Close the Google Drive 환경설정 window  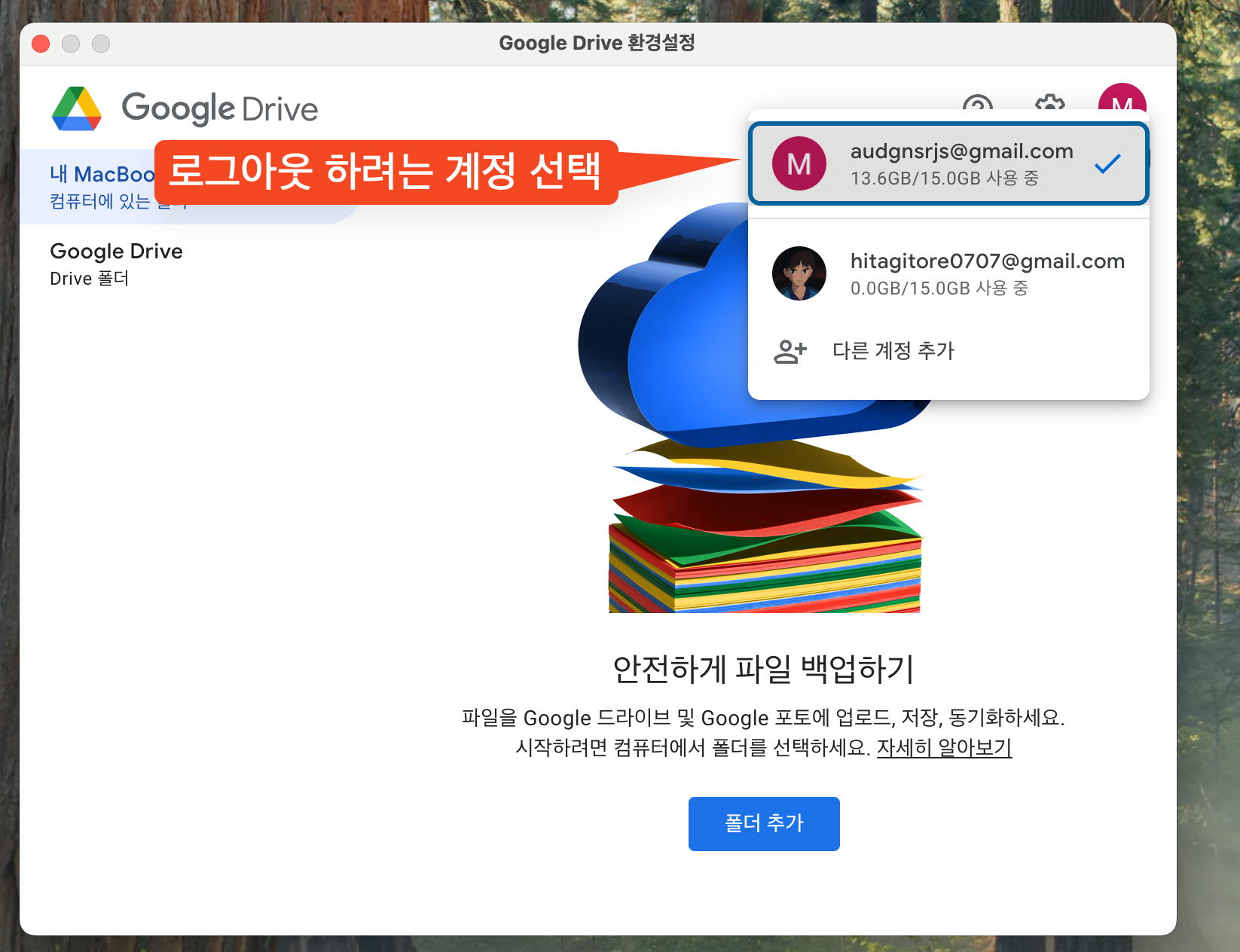point(41,44)
